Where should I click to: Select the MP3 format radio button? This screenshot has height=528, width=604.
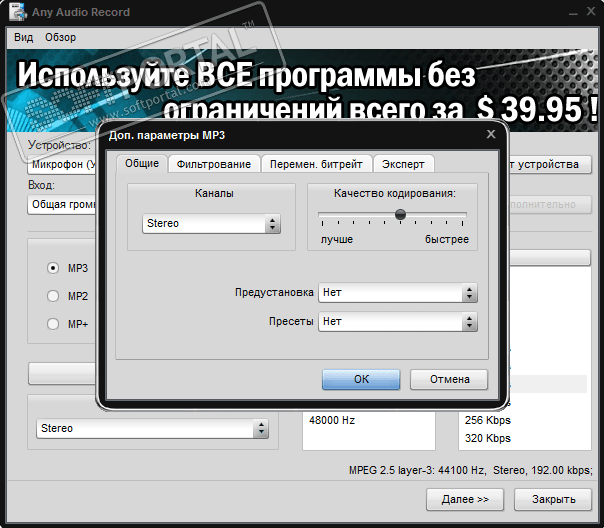point(53,268)
